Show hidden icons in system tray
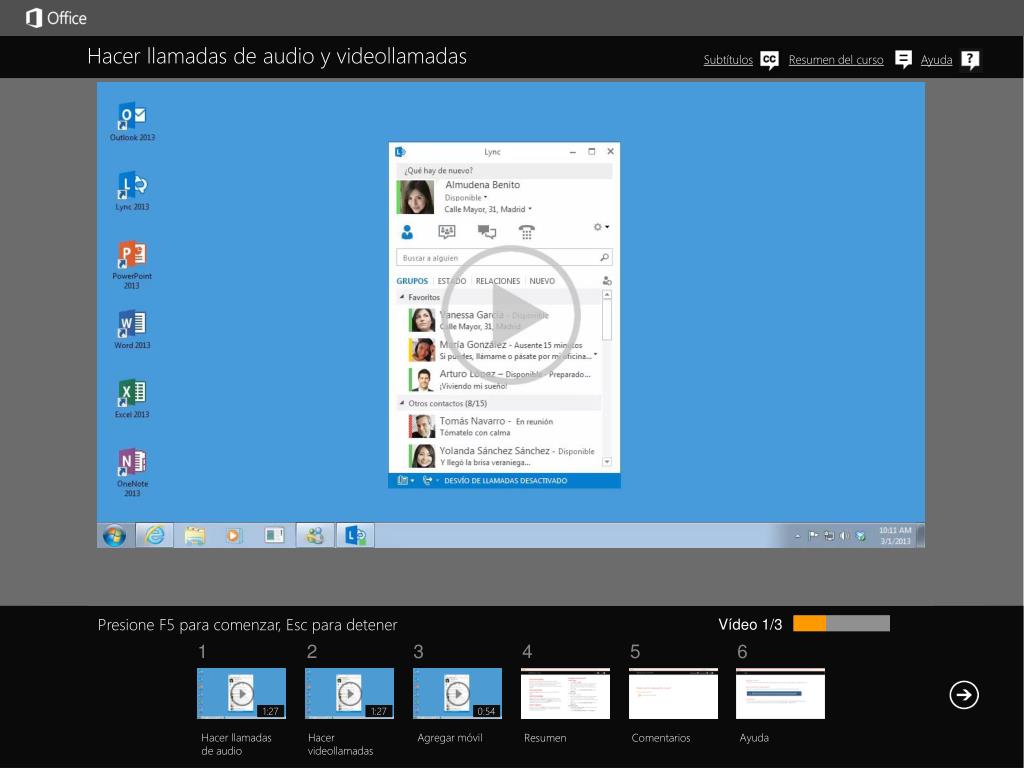1024x768 pixels. [x=797, y=536]
